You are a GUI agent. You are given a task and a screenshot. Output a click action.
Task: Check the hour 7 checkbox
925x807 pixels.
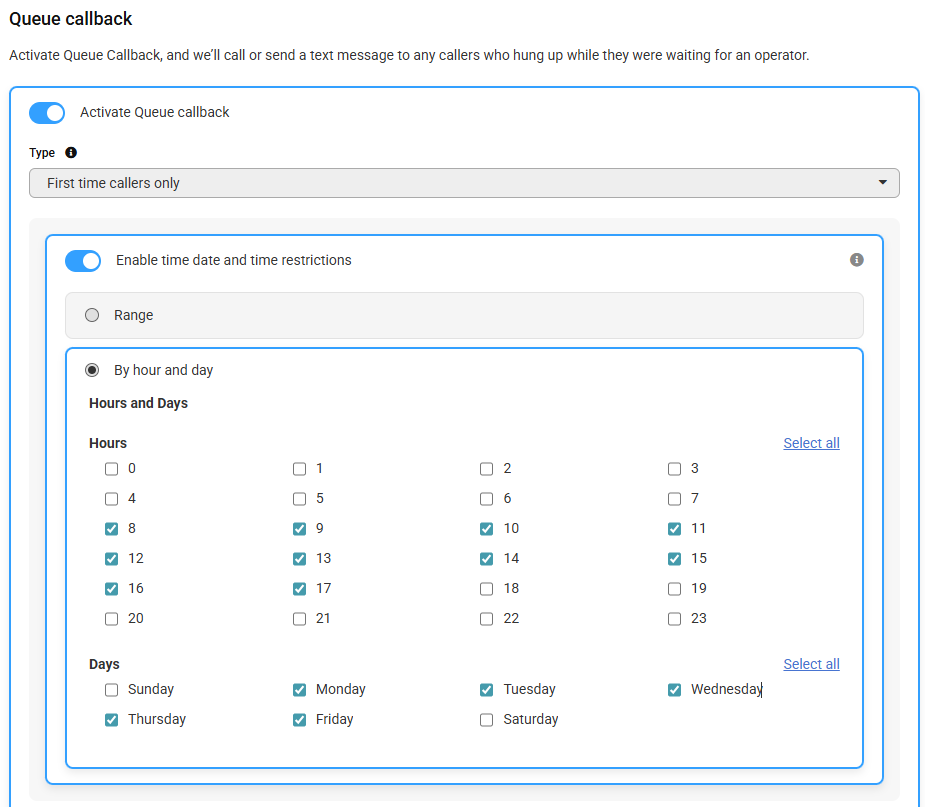click(674, 499)
